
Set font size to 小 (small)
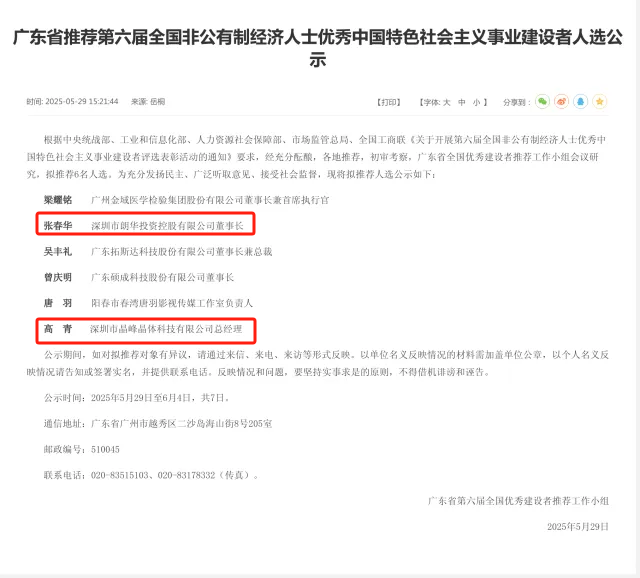476,102
